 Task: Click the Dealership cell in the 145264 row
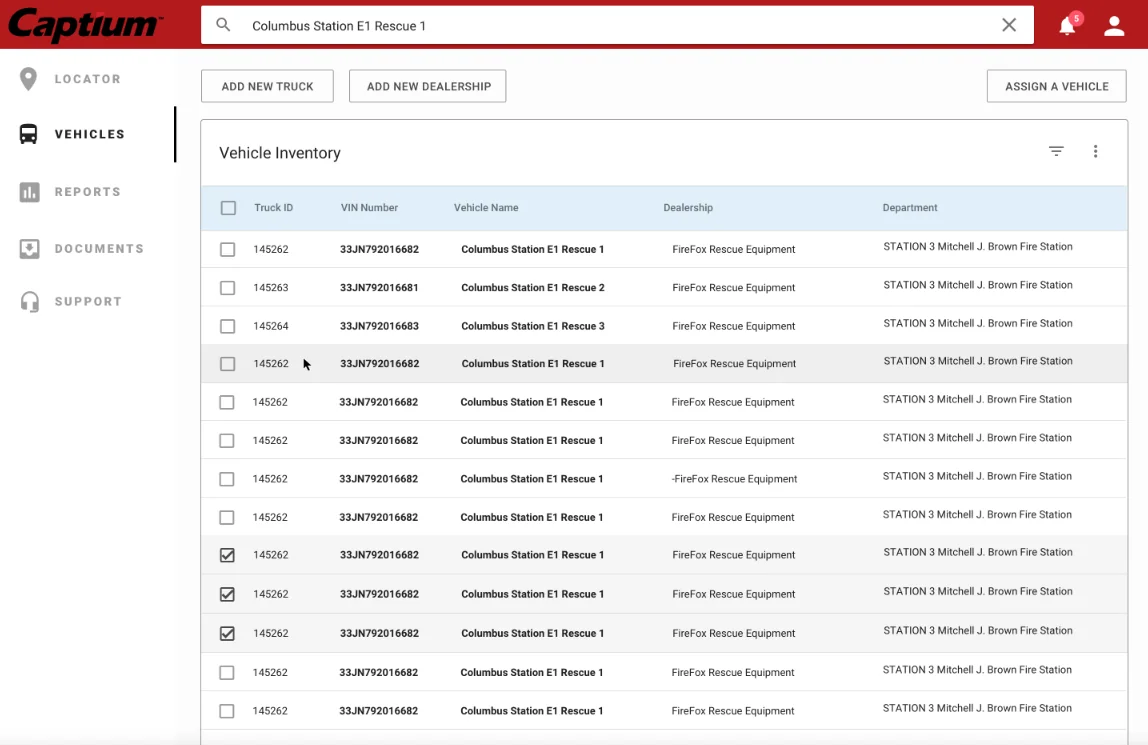tap(734, 326)
